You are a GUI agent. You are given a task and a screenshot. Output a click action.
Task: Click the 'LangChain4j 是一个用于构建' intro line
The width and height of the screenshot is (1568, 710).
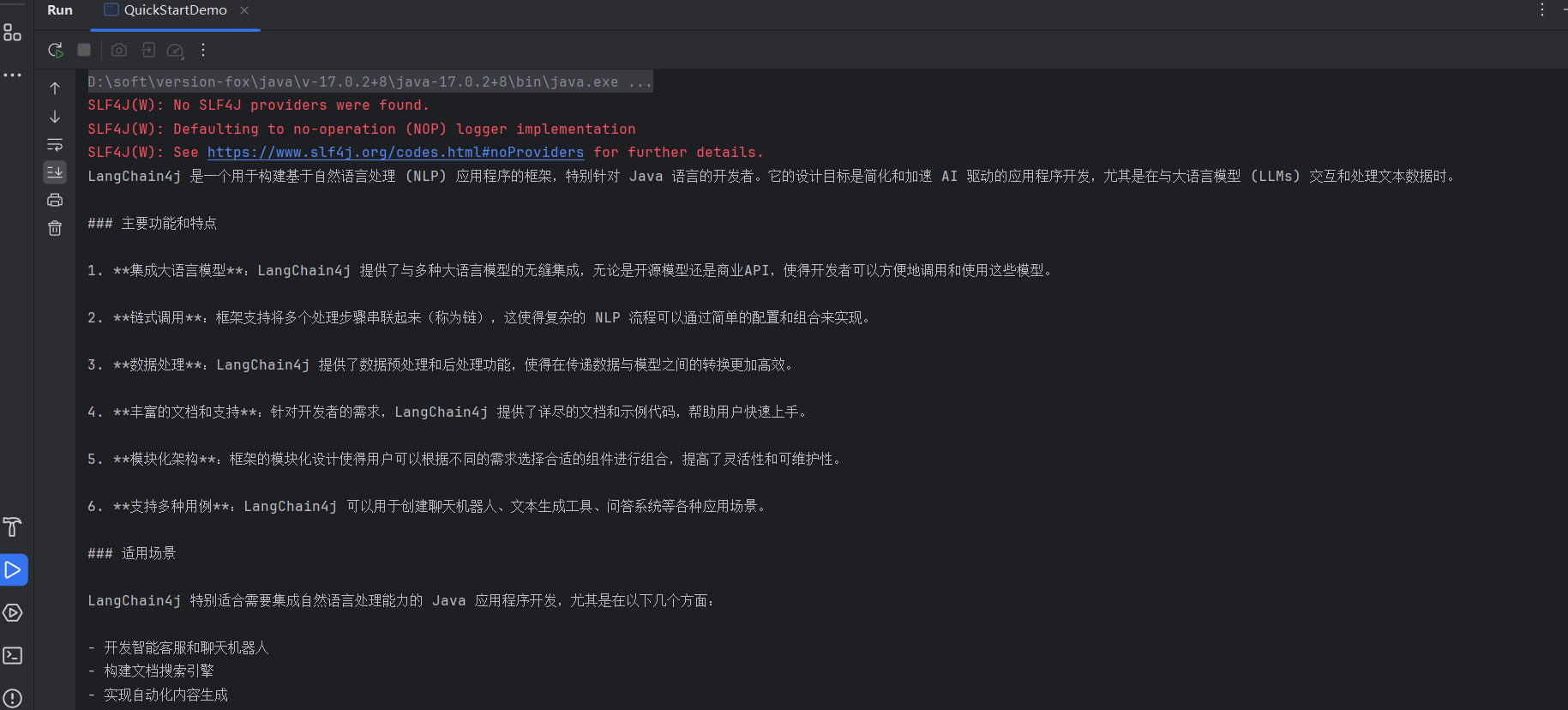(x=772, y=177)
